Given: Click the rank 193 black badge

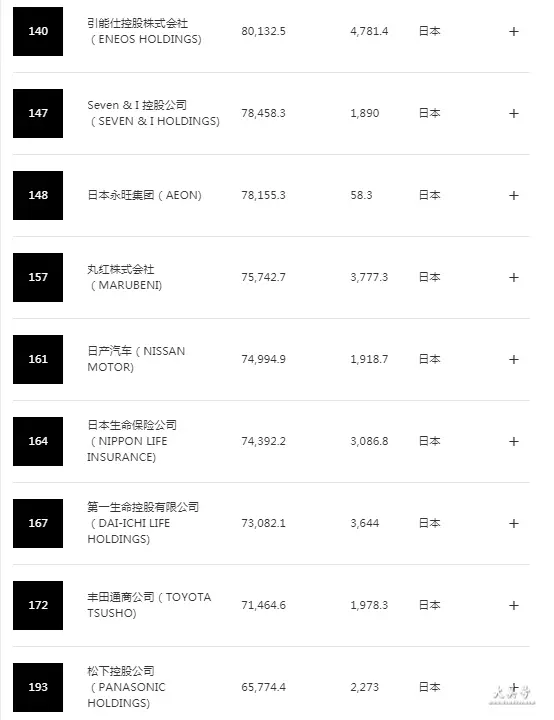Looking at the screenshot, I should (x=38, y=687).
